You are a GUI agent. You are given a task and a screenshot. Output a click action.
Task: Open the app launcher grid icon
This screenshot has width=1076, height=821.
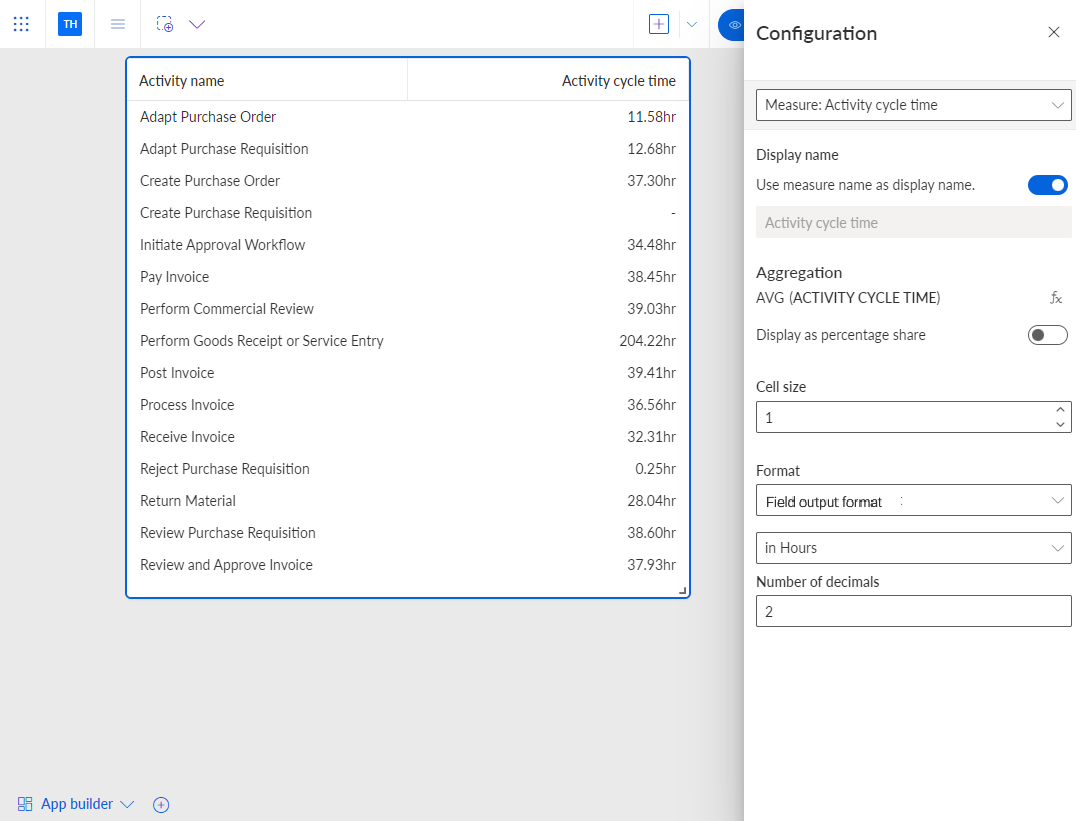pyautogui.click(x=21, y=24)
